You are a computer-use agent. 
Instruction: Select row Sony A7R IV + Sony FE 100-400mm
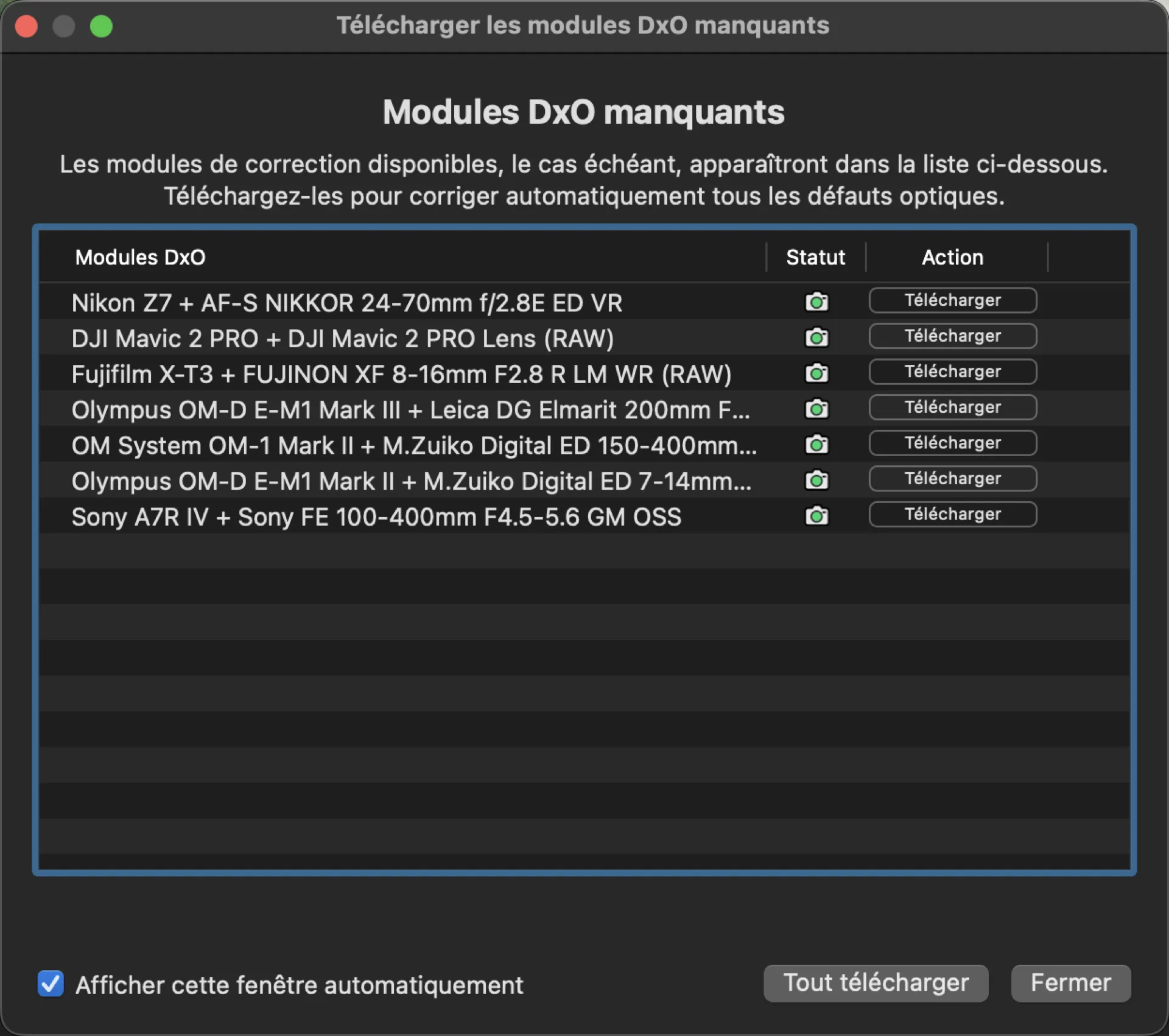pyautogui.click(x=584, y=516)
